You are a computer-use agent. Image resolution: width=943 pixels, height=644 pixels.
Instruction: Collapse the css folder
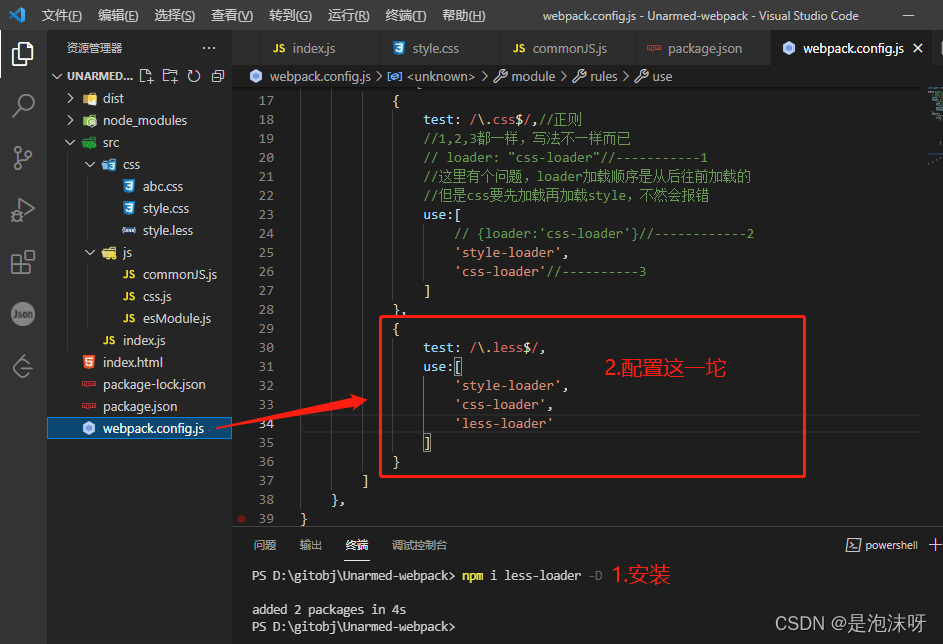click(89, 163)
